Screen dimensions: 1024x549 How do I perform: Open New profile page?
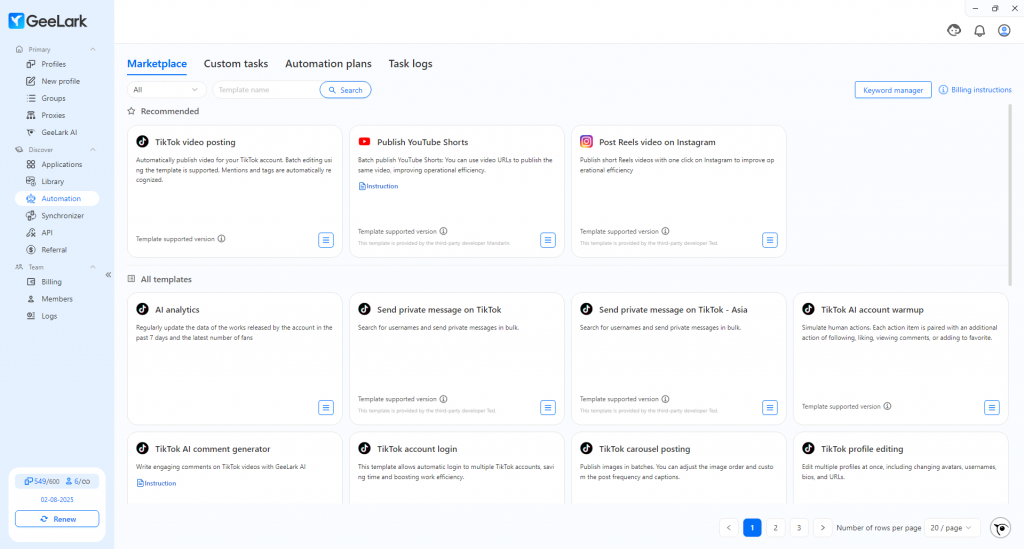(x=60, y=81)
